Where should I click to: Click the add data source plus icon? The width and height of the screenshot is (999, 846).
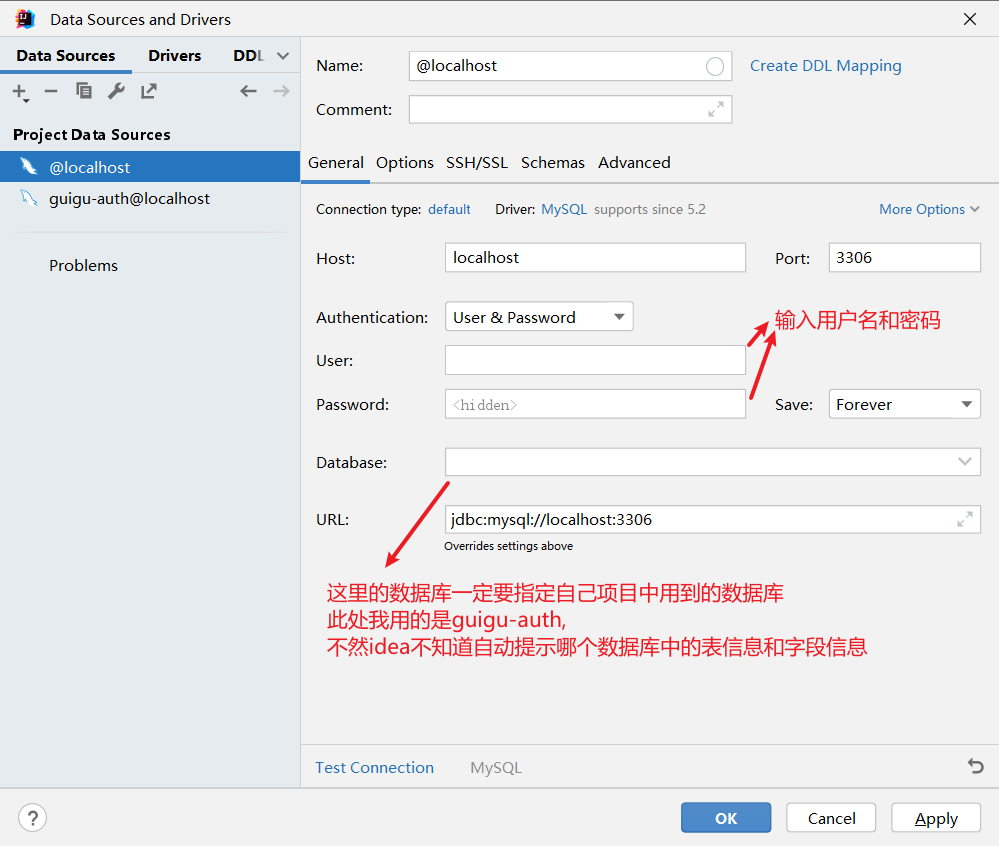[x=19, y=91]
